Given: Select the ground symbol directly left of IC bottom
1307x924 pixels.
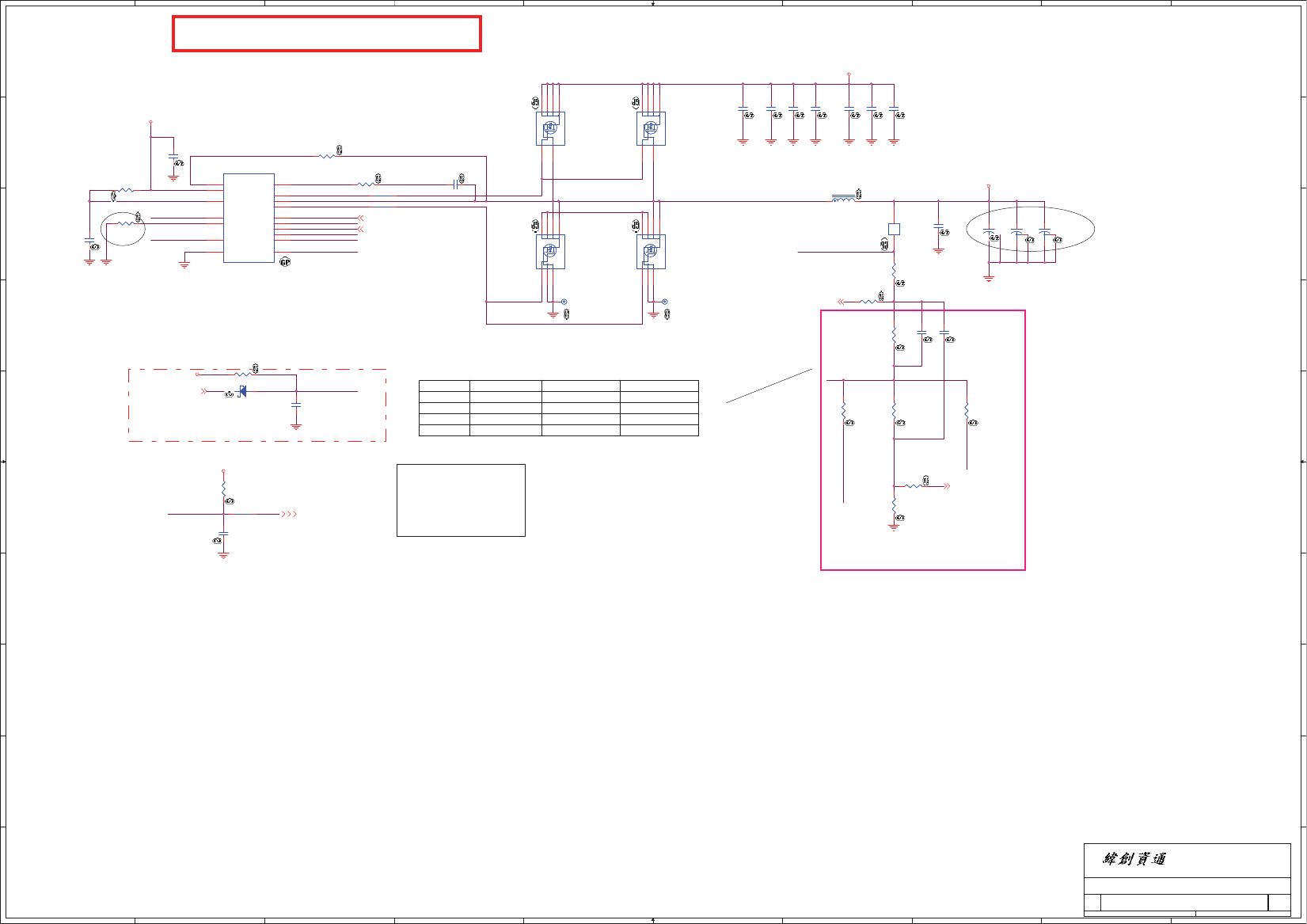Looking at the screenshot, I should click(x=184, y=264).
